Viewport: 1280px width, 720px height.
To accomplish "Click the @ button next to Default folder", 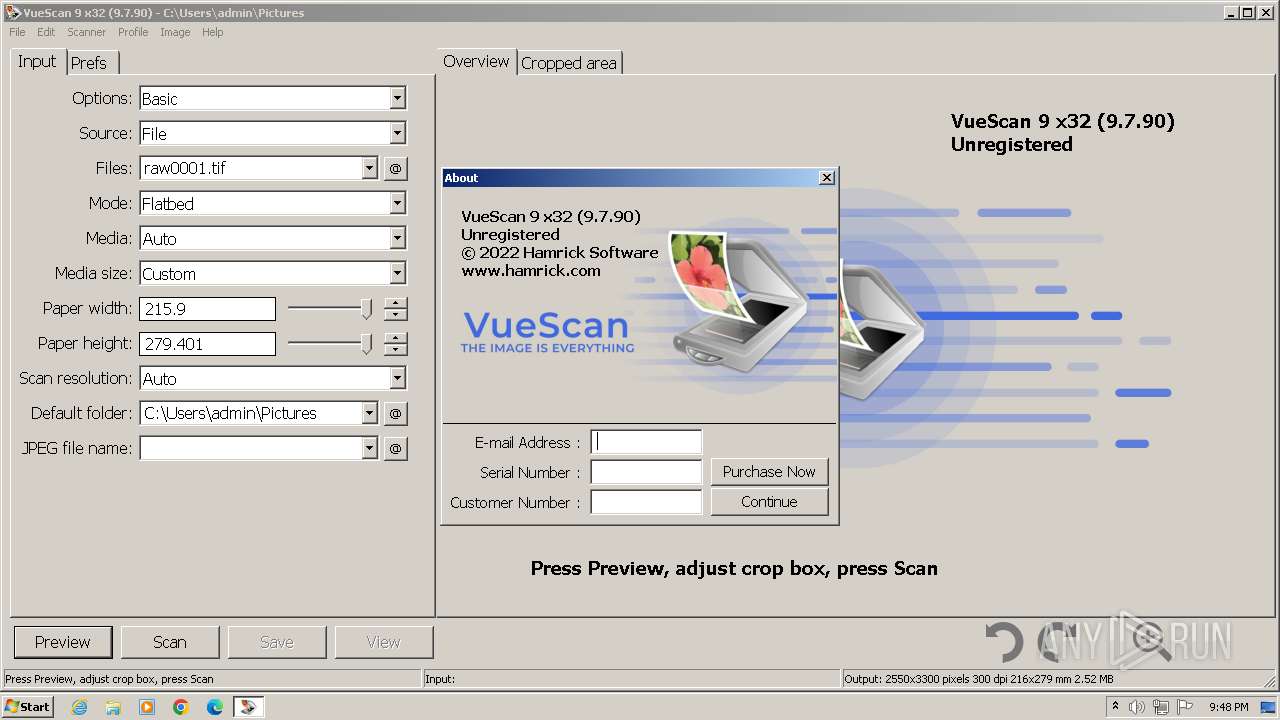I will [x=395, y=413].
